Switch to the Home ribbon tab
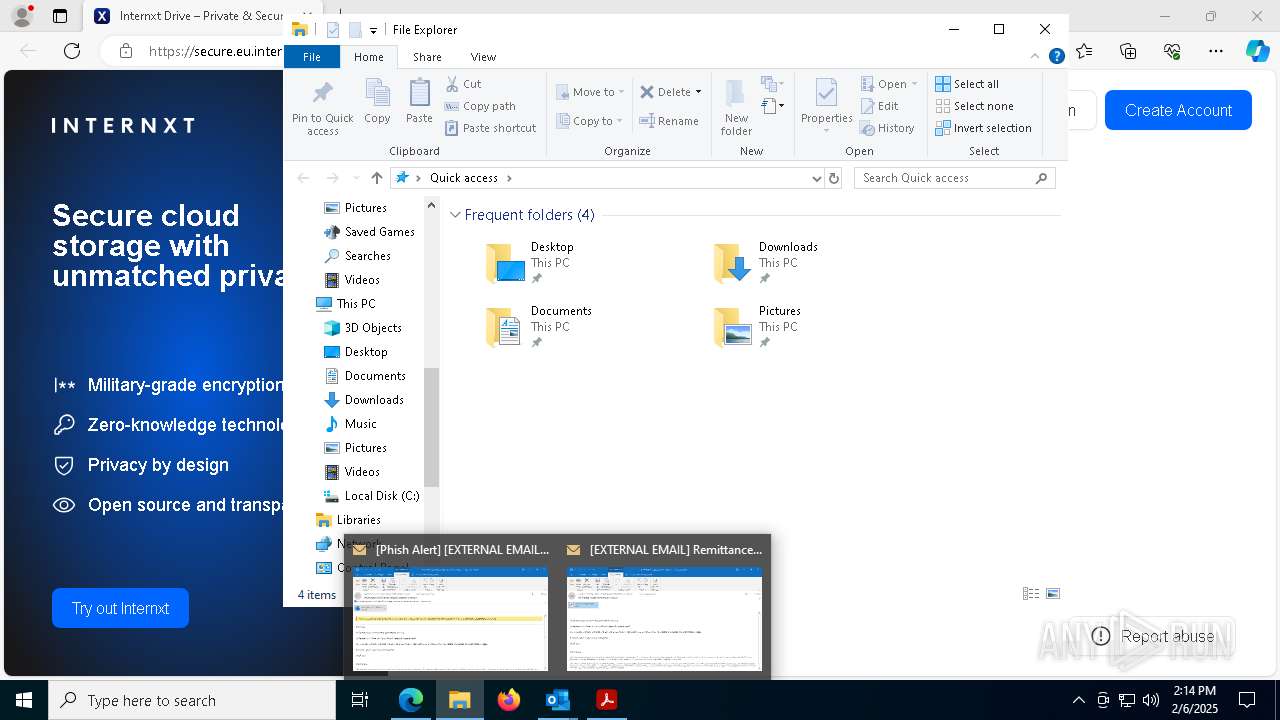The image size is (1280, 720). [x=369, y=57]
